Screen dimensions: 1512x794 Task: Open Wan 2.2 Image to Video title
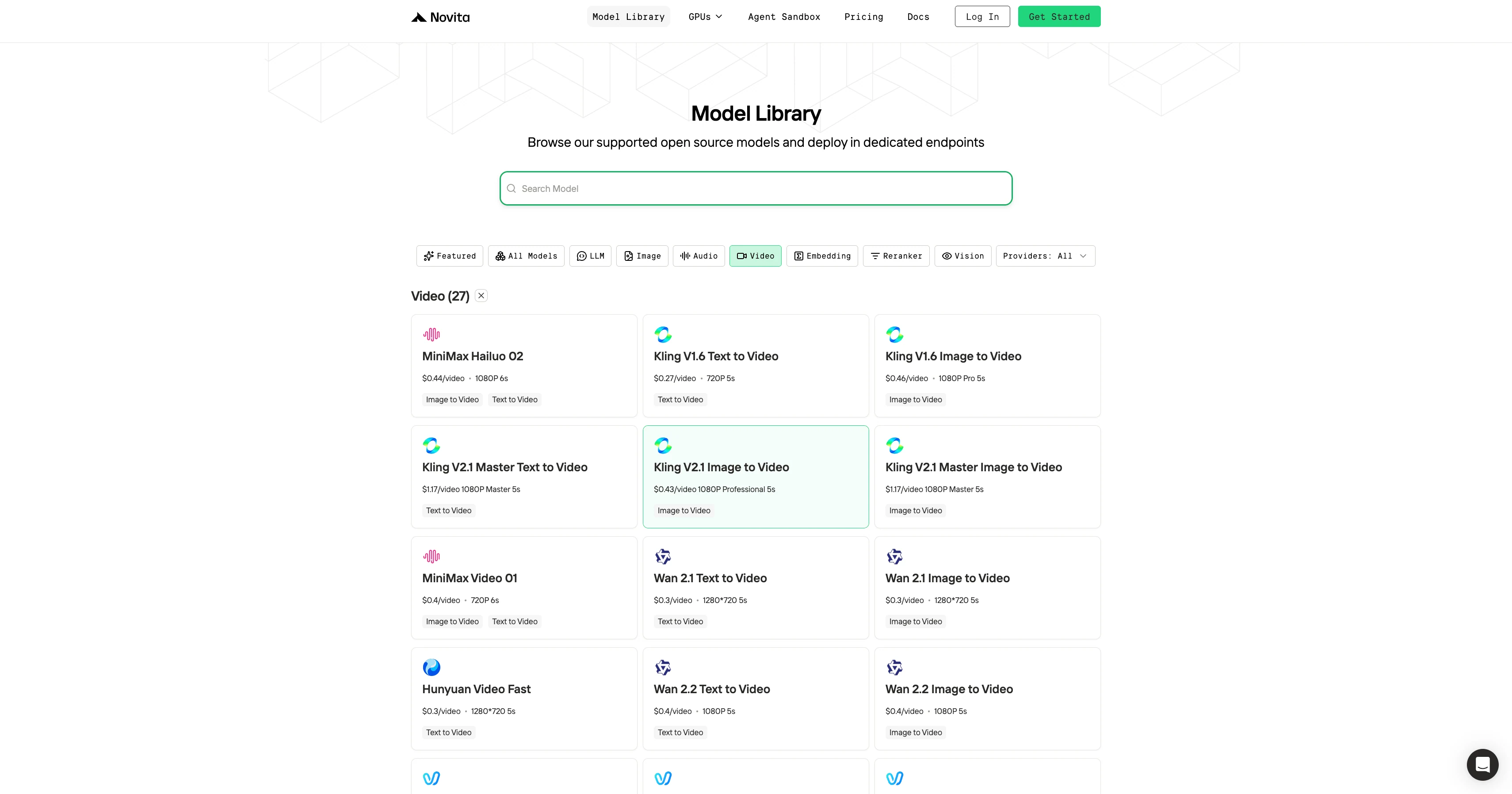point(949,689)
